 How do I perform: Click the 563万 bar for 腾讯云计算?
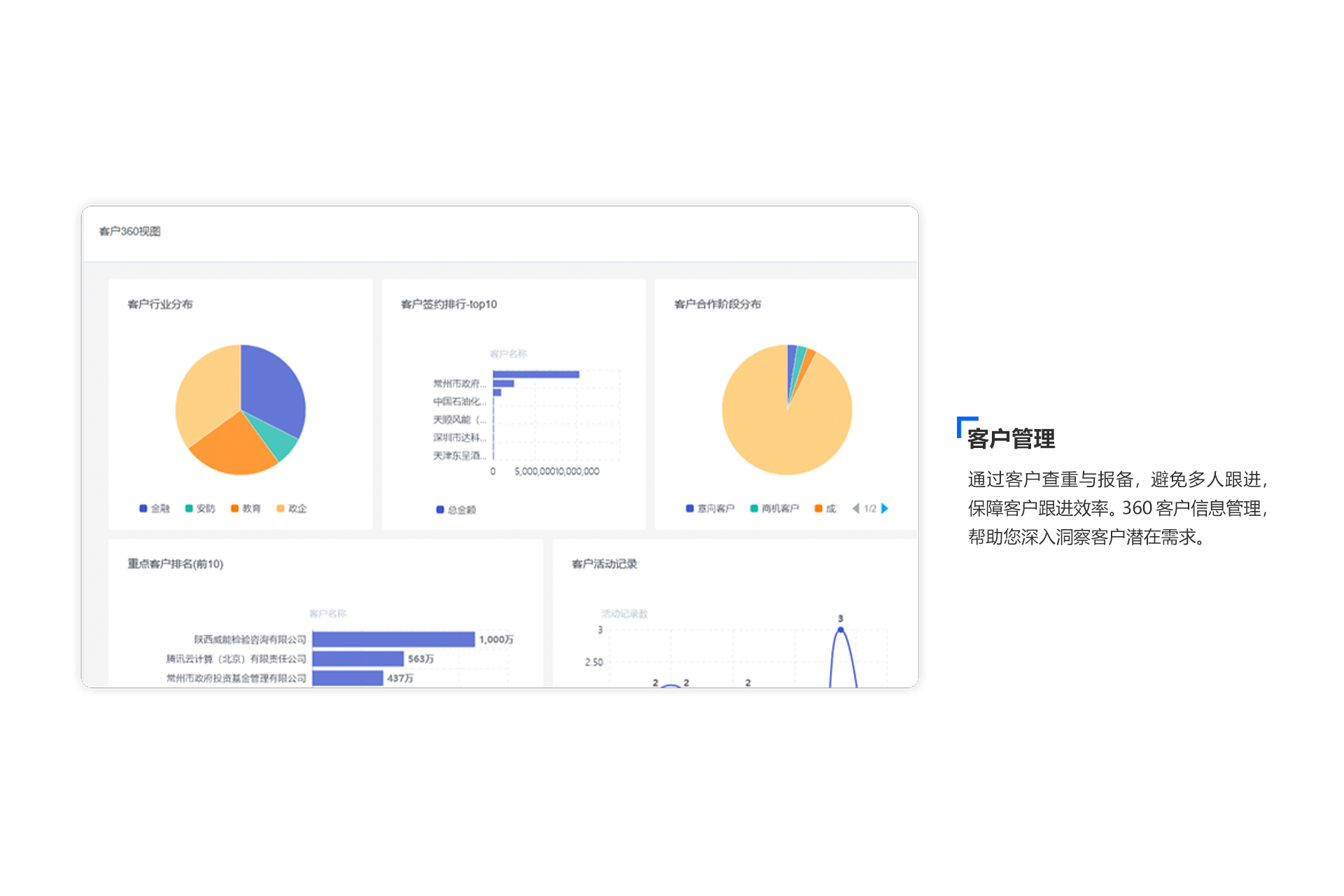358,659
